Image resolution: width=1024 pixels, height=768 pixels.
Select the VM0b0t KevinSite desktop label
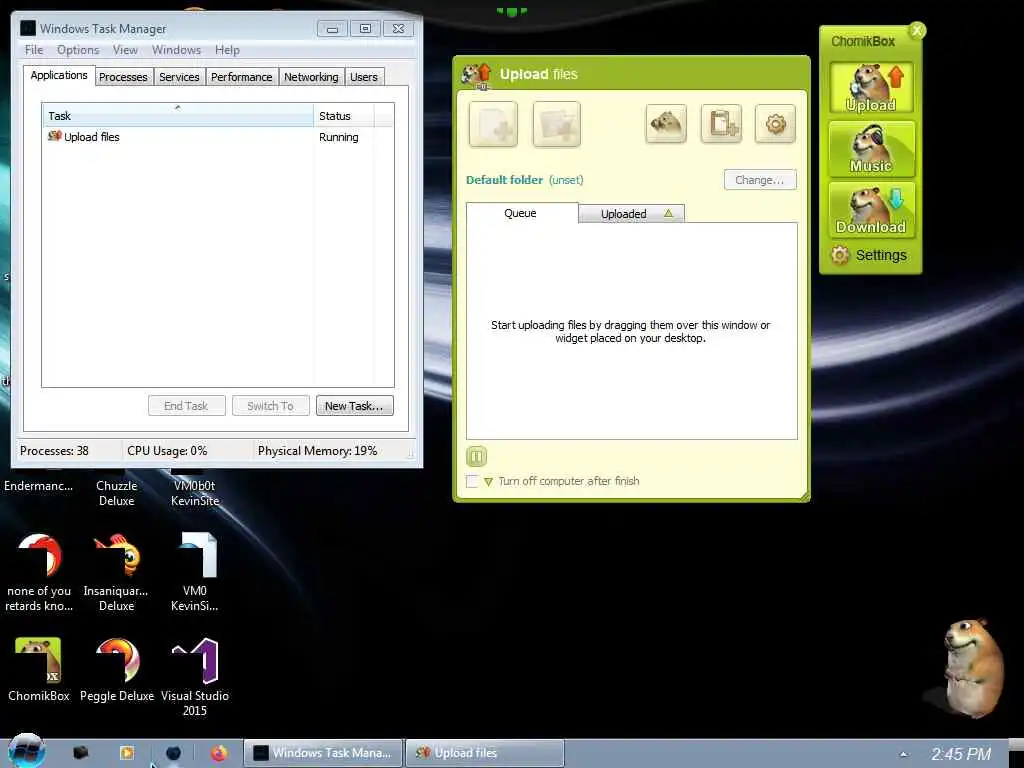195,493
